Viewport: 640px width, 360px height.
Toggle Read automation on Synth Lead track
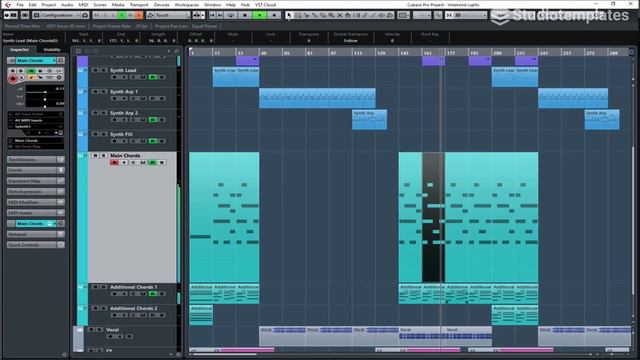[x=152, y=77]
